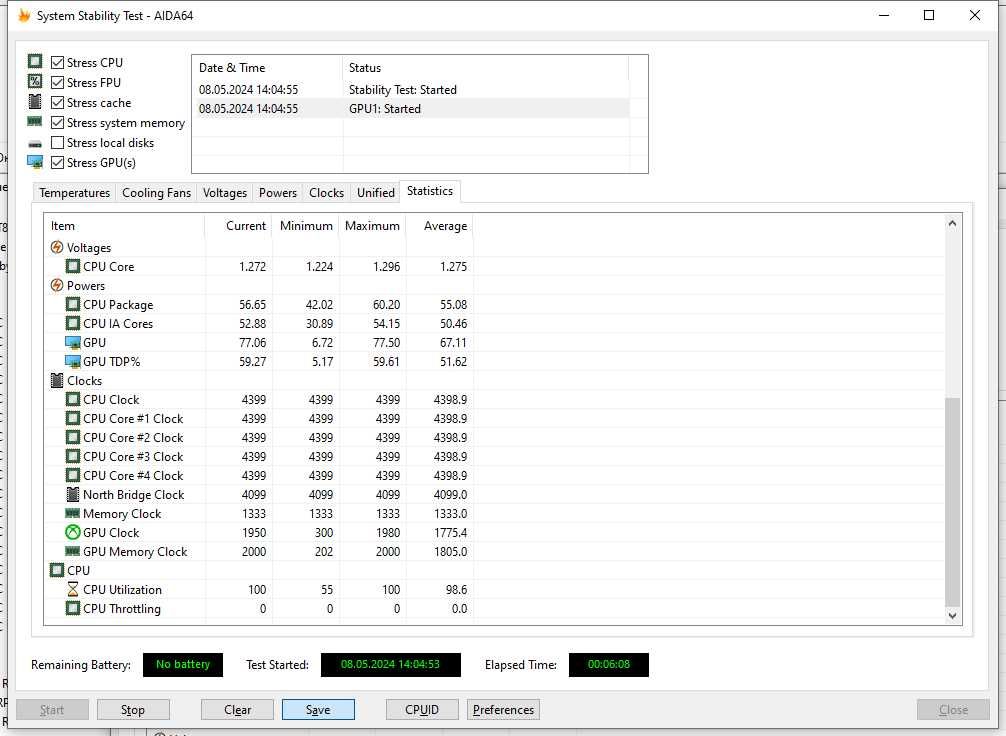Click the CPU IA Cores row icon
The width and height of the screenshot is (1006, 736).
(x=73, y=323)
